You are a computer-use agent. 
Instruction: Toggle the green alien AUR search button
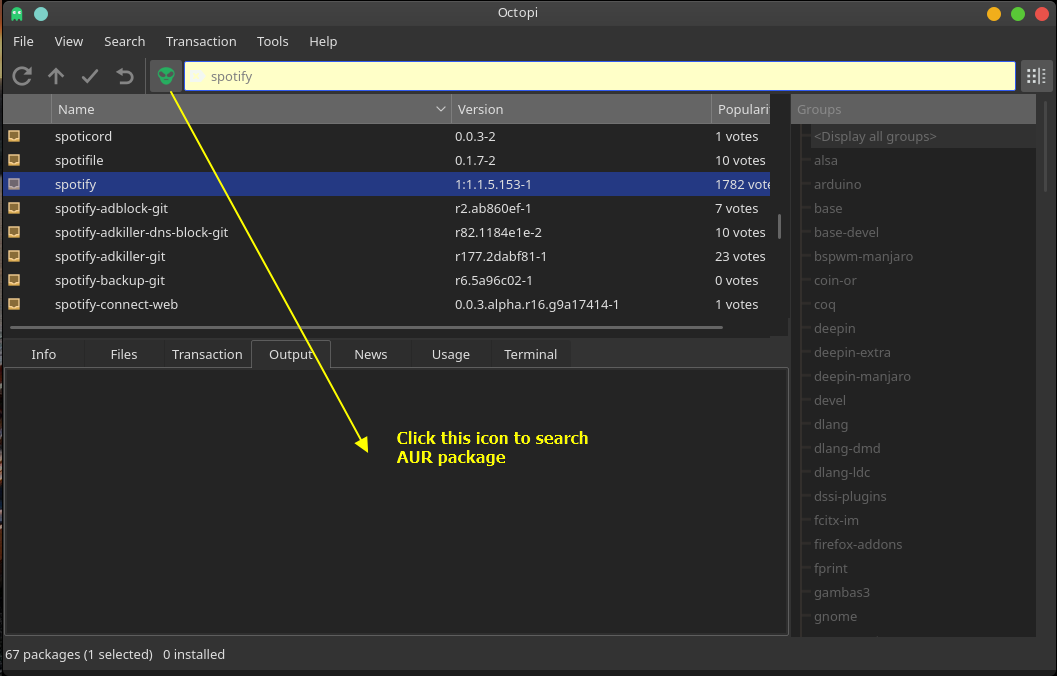[x=166, y=76]
